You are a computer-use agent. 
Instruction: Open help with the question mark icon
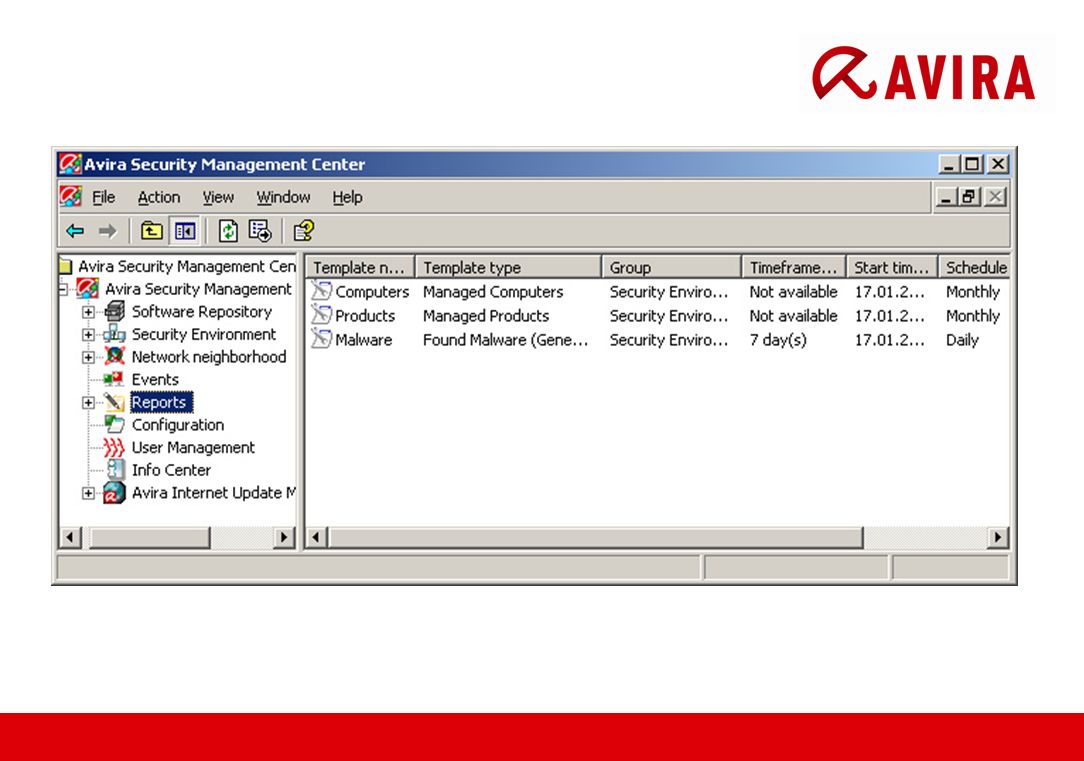[303, 231]
